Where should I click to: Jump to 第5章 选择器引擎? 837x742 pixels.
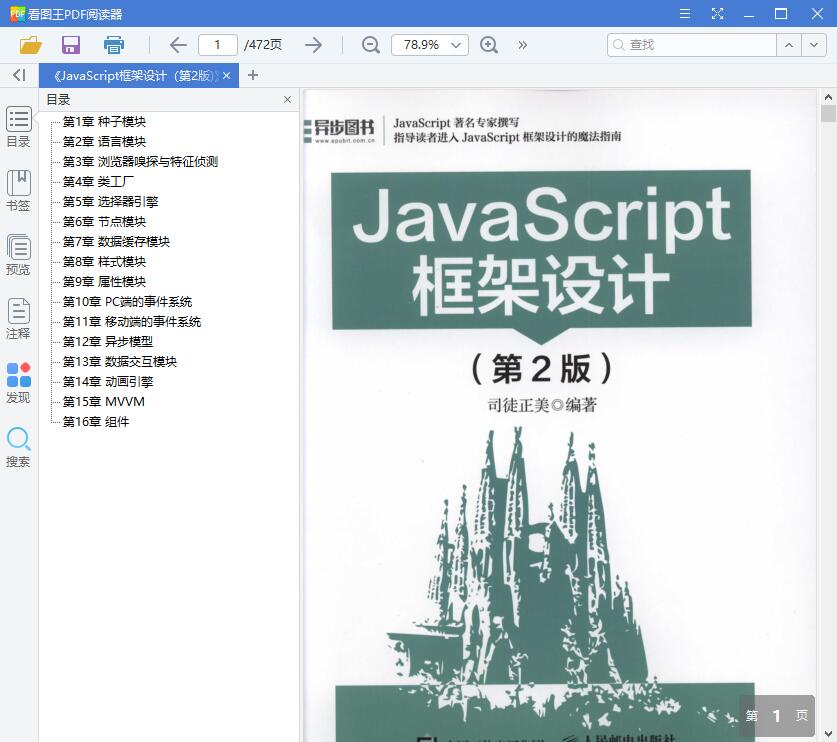coord(110,202)
